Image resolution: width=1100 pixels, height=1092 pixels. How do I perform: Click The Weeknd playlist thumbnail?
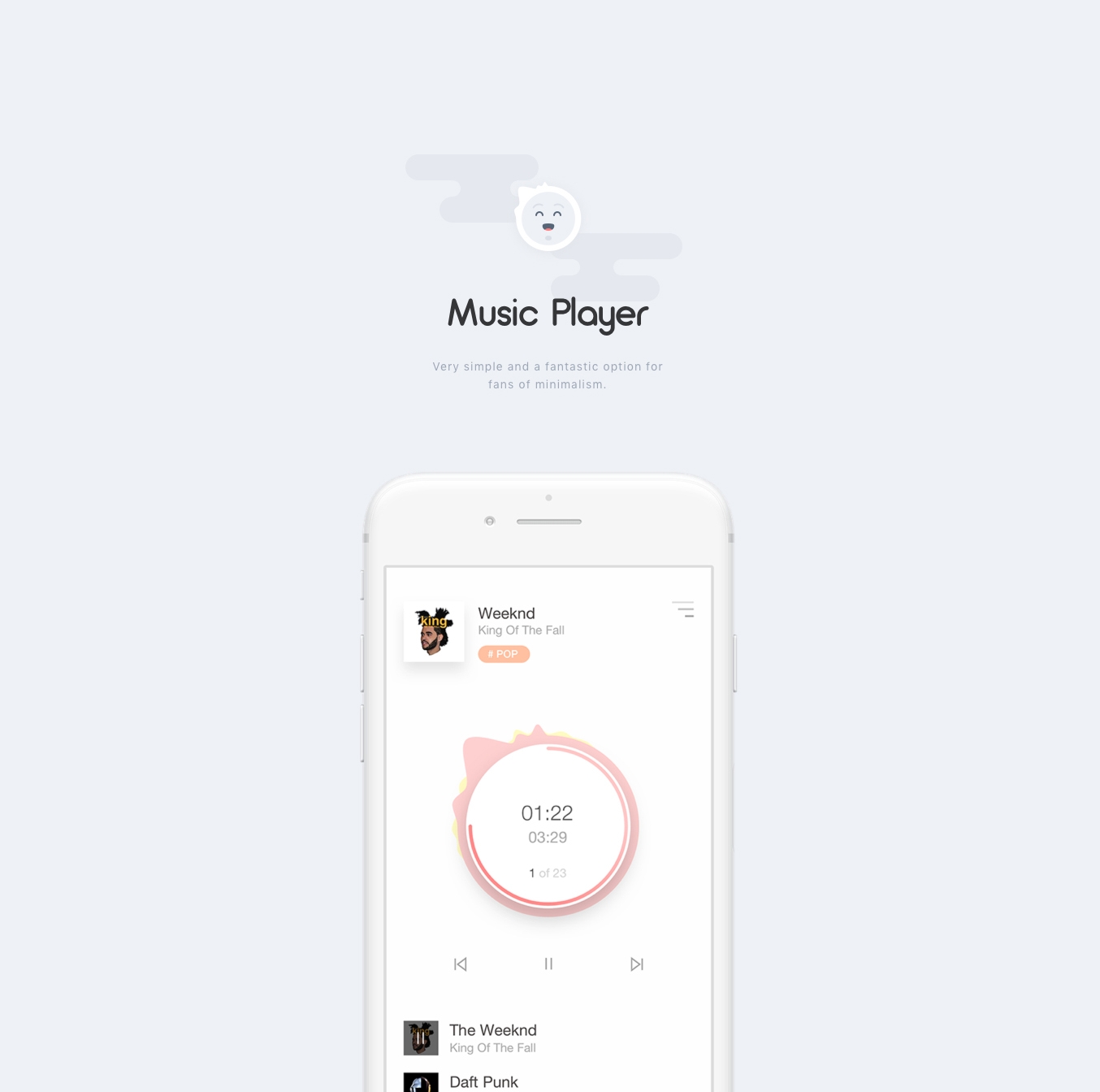[x=421, y=1038]
